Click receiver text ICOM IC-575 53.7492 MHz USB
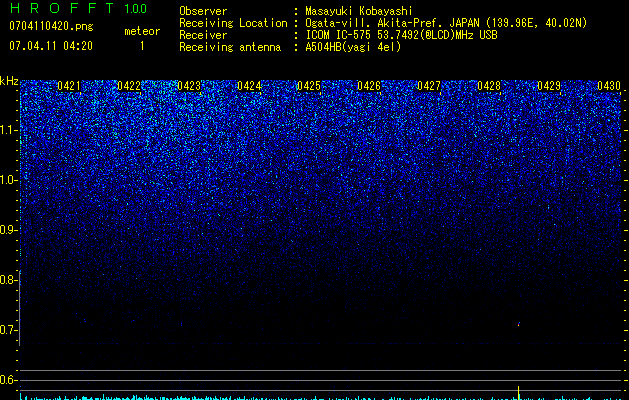 point(401,35)
